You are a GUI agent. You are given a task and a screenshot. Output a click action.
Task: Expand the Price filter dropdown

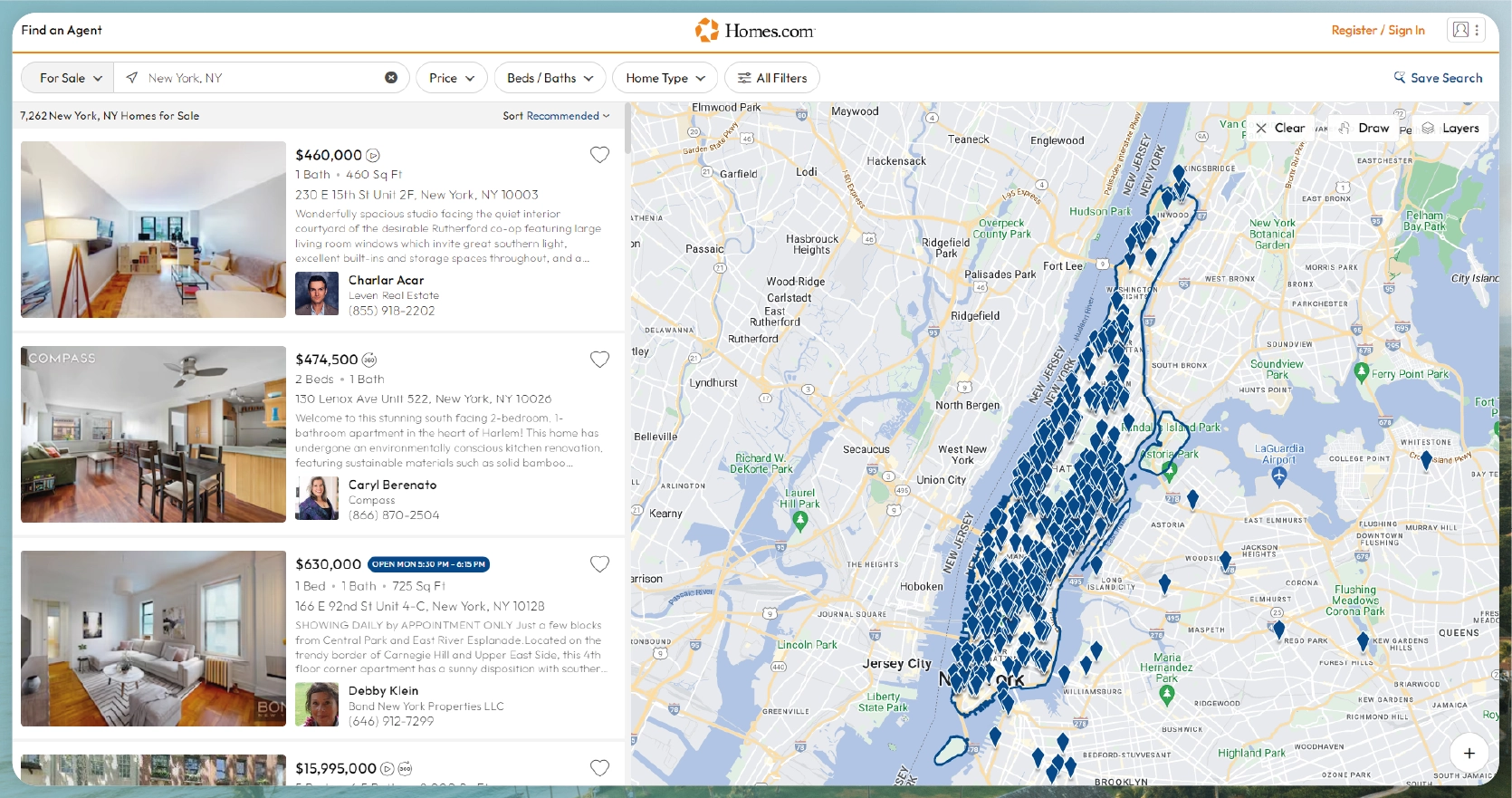[x=452, y=78]
